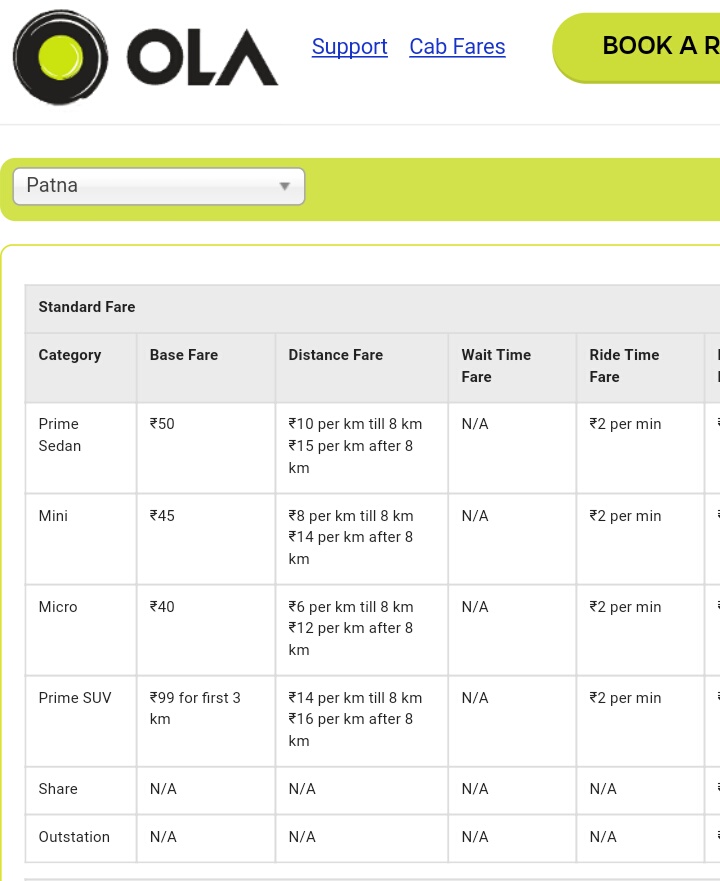Open the Support link
Image resolution: width=720 pixels, height=881 pixels.
pos(349,47)
